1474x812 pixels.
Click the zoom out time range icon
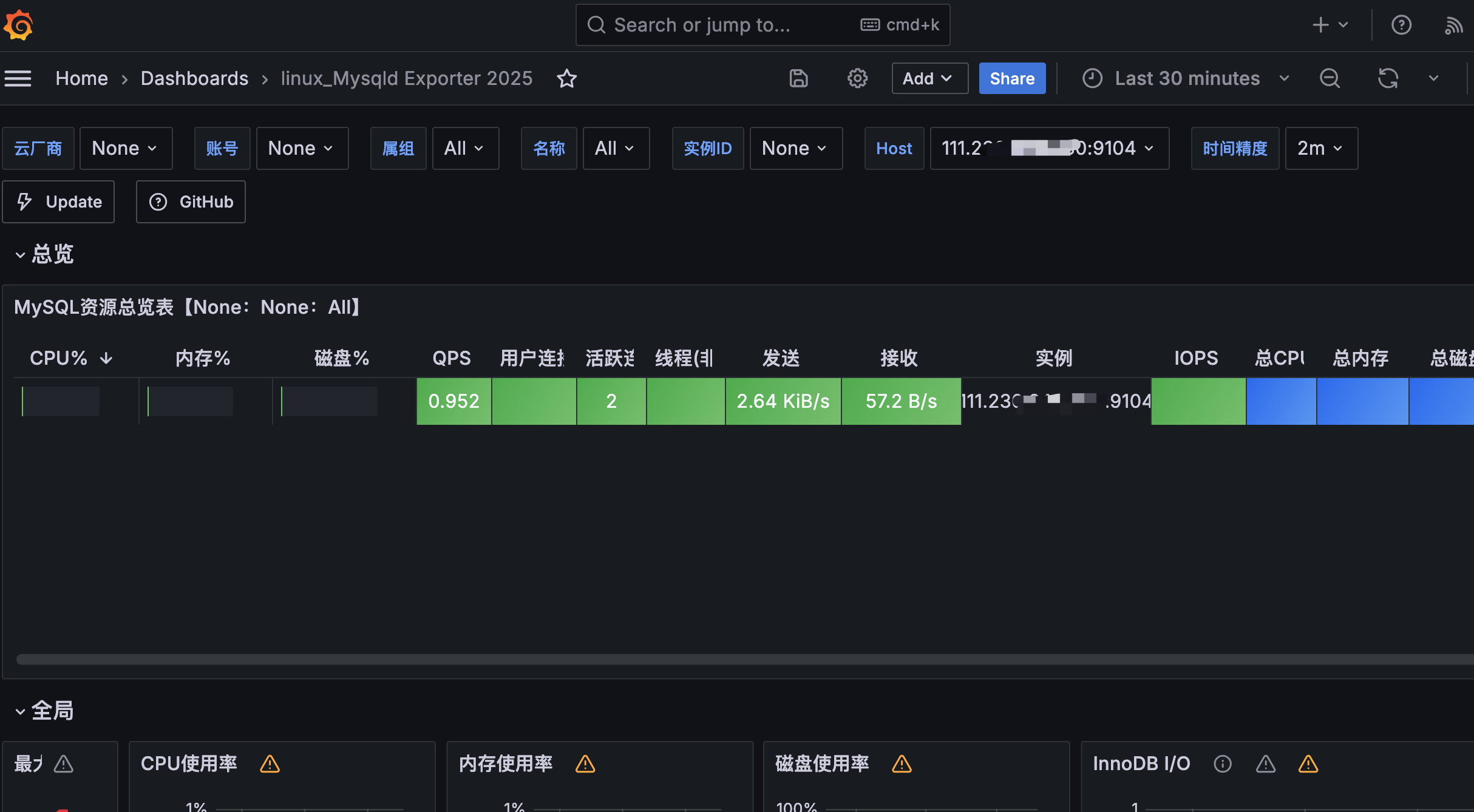click(x=1330, y=78)
